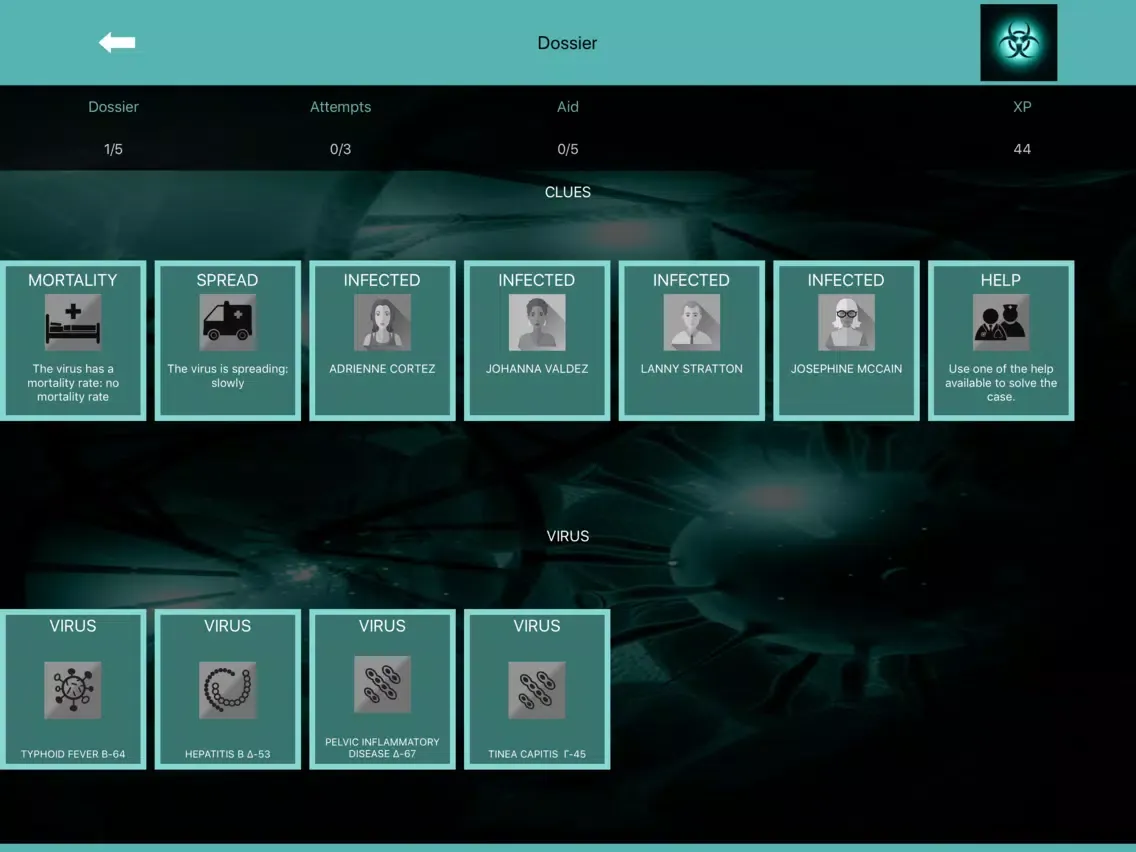Open the MORTALITY clue card heading
Image resolution: width=1136 pixels, height=852 pixels.
pos(72,280)
